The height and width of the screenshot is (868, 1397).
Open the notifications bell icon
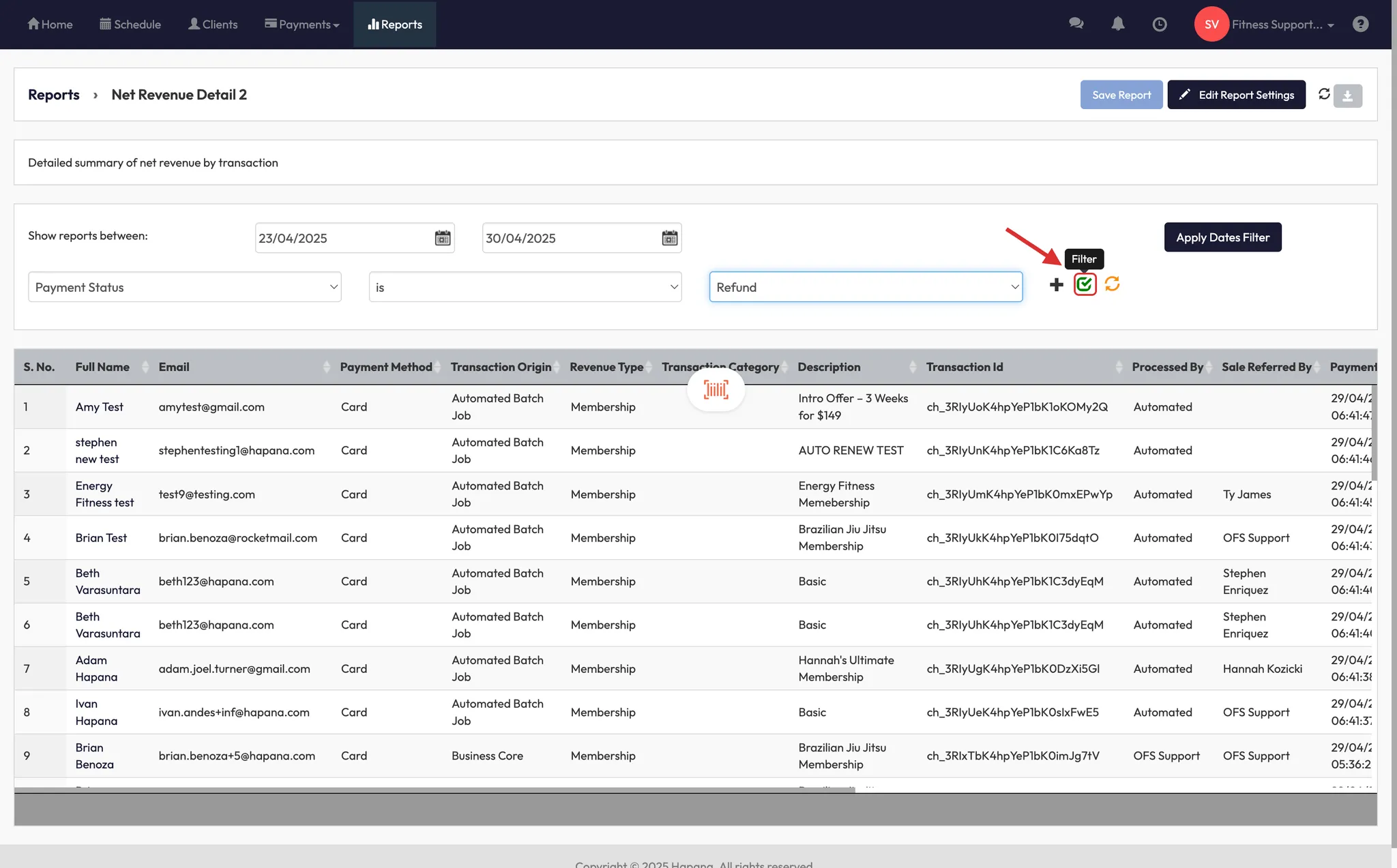(1117, 24)
